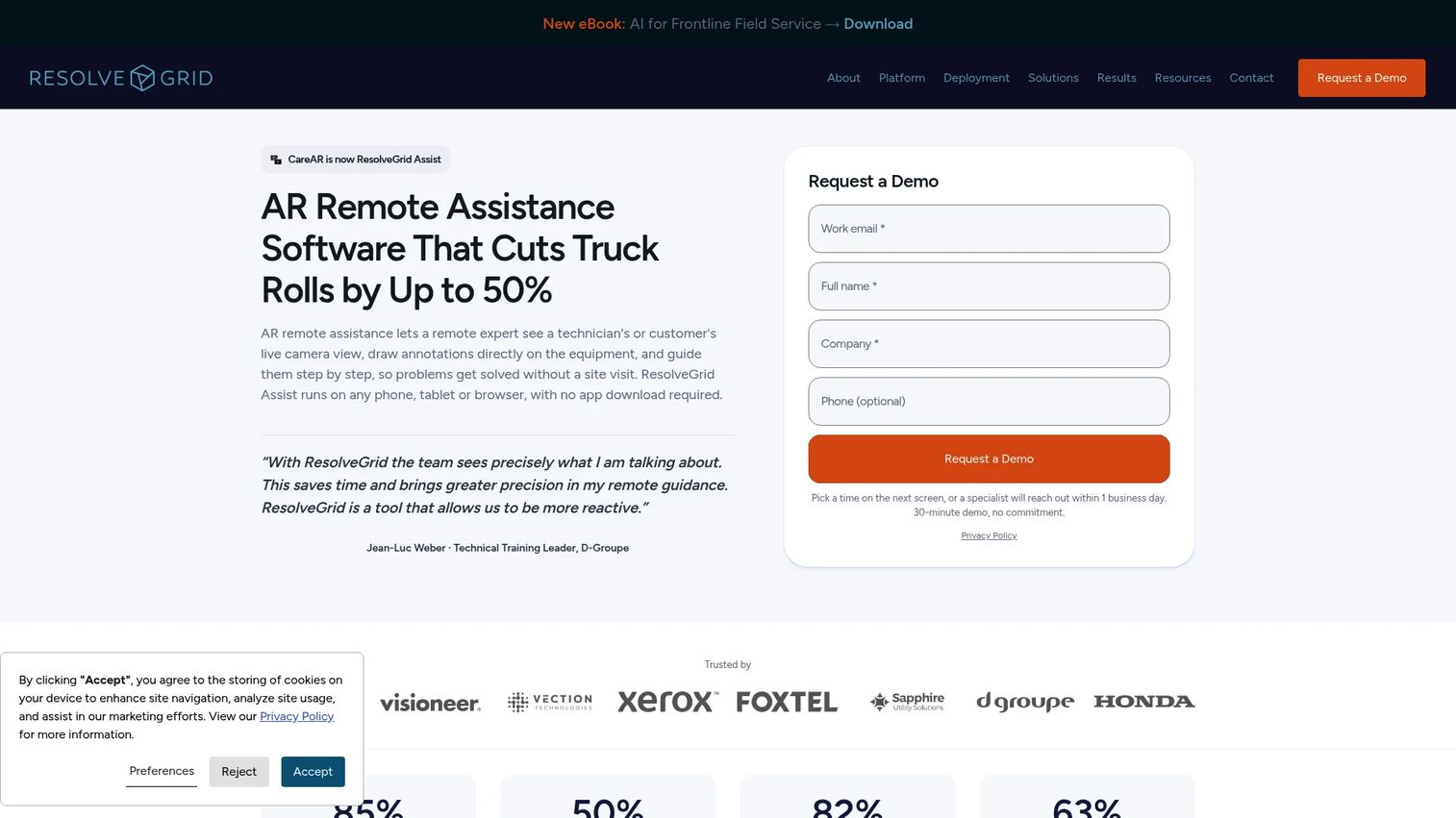Open cookie Preferences

click(162, 771)
